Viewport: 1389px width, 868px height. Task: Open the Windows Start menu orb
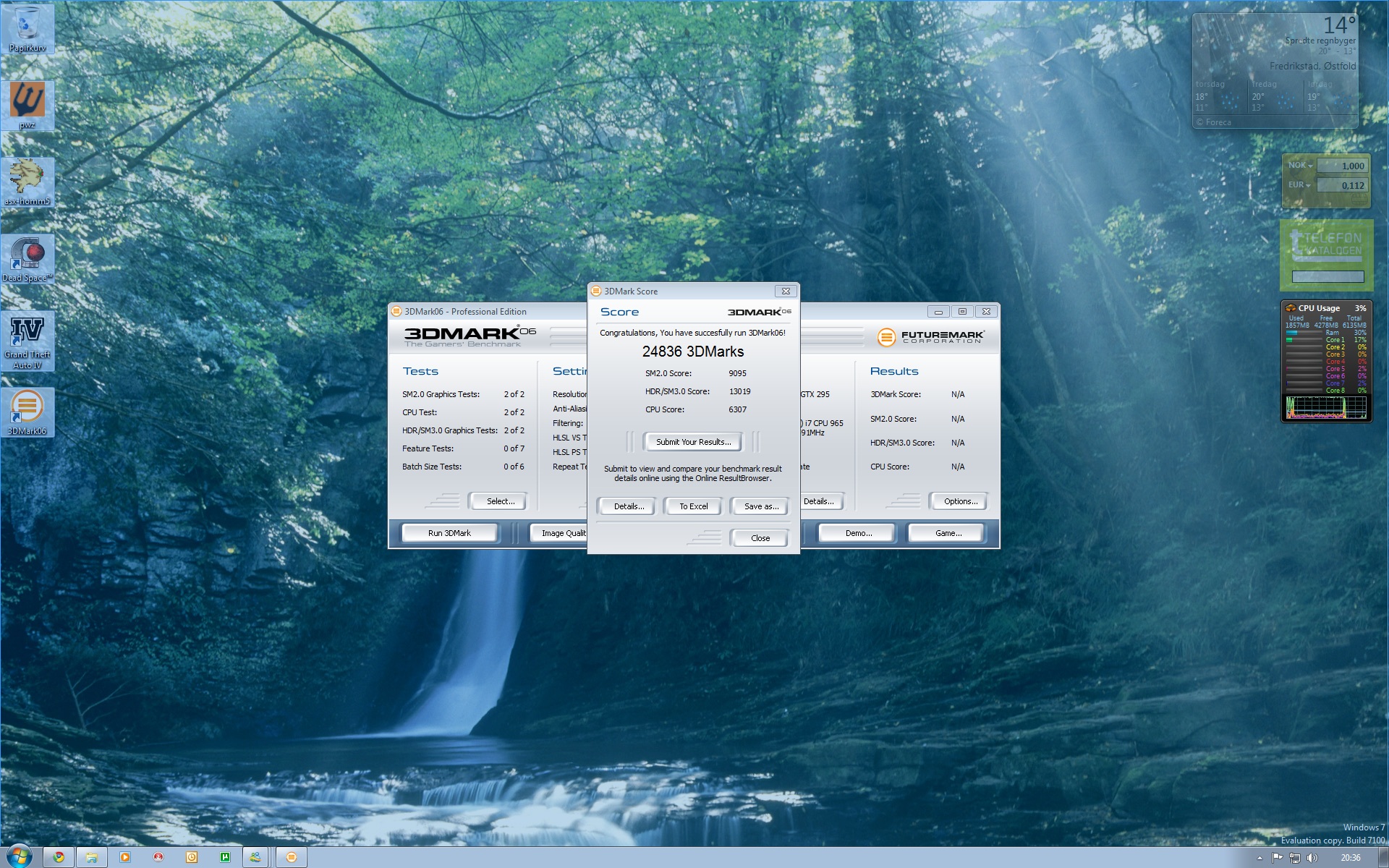coord(18,857)
